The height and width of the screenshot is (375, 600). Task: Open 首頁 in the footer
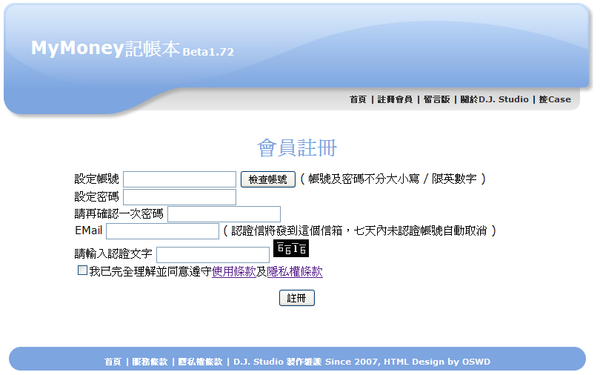[x=113, y=362]
